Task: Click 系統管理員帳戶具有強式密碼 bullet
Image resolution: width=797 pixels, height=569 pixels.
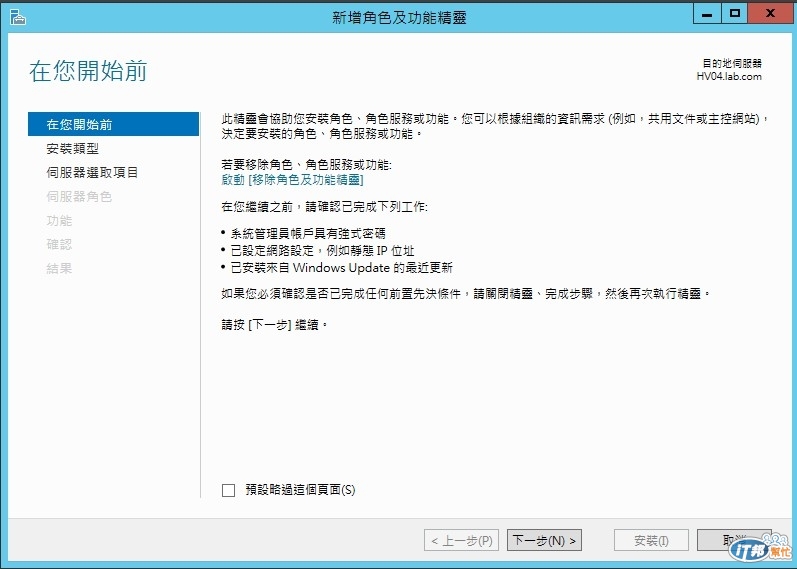Action: click(308, 234)
